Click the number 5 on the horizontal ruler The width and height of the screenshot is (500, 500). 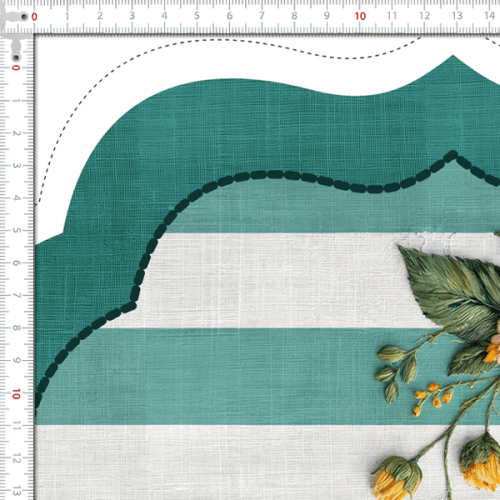(x=197, y=16)
